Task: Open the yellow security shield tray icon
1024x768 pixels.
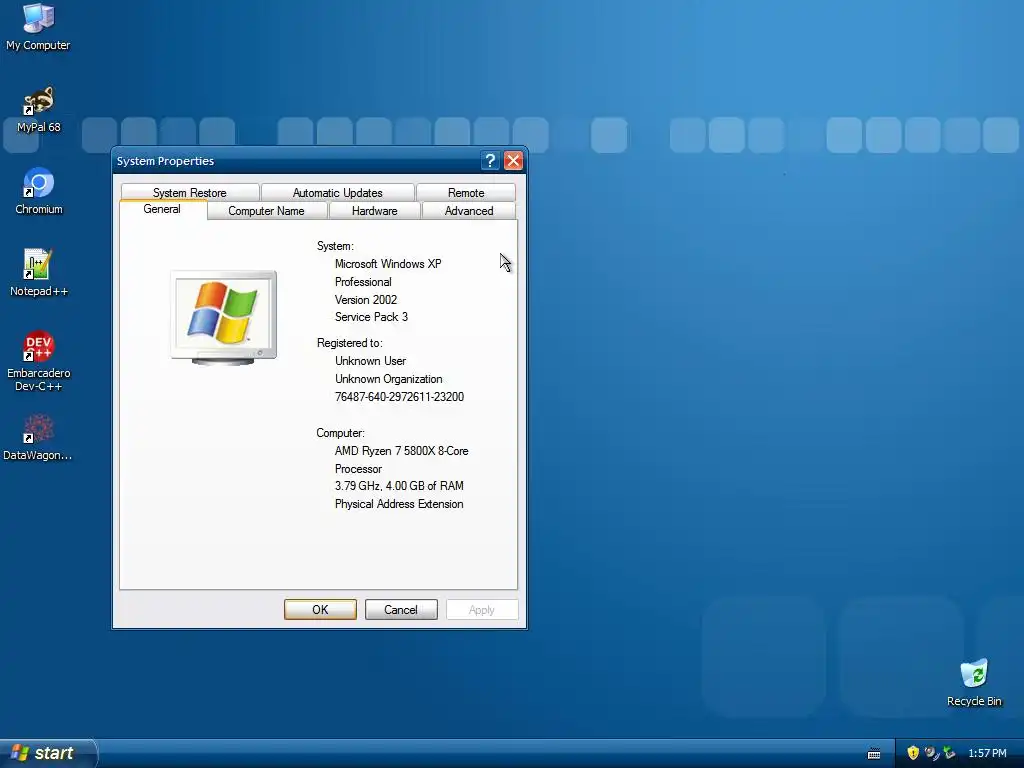Action: coord(913,753)
